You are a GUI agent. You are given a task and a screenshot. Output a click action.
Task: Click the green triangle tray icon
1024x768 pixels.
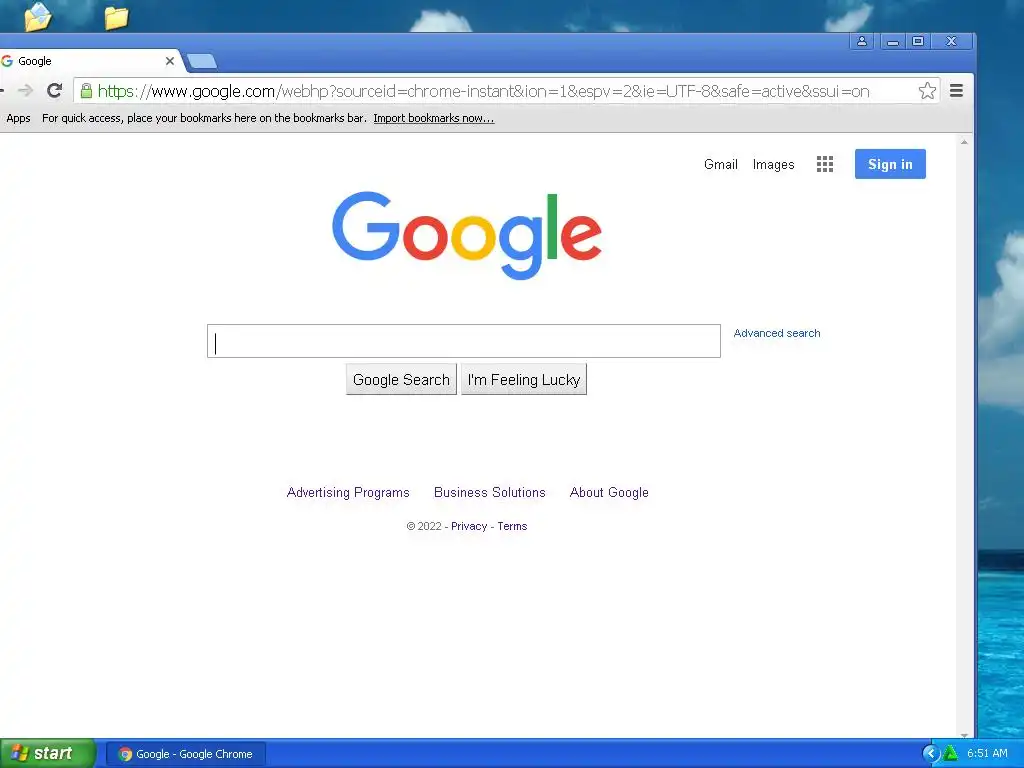coord(951,753)
